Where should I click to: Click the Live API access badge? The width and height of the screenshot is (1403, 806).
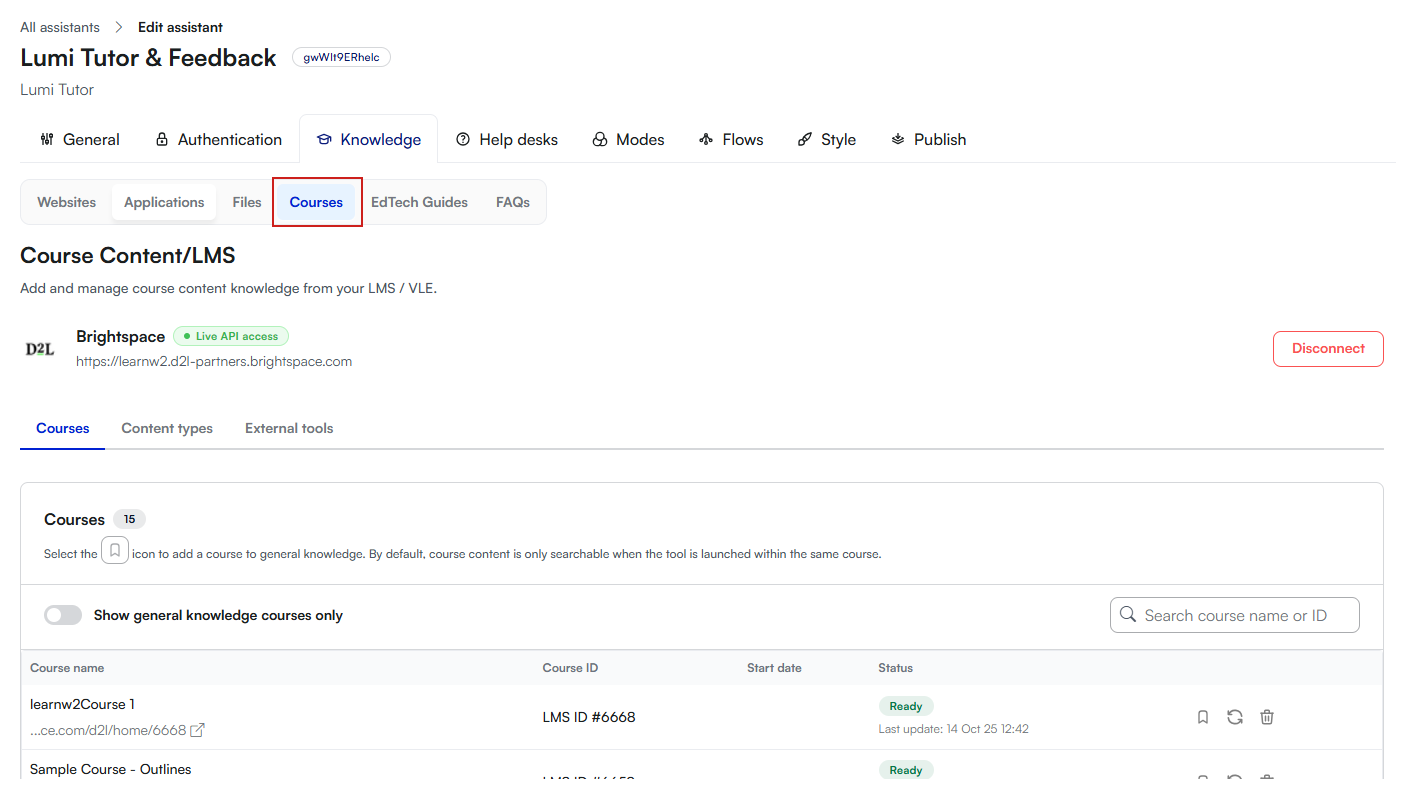231,336
